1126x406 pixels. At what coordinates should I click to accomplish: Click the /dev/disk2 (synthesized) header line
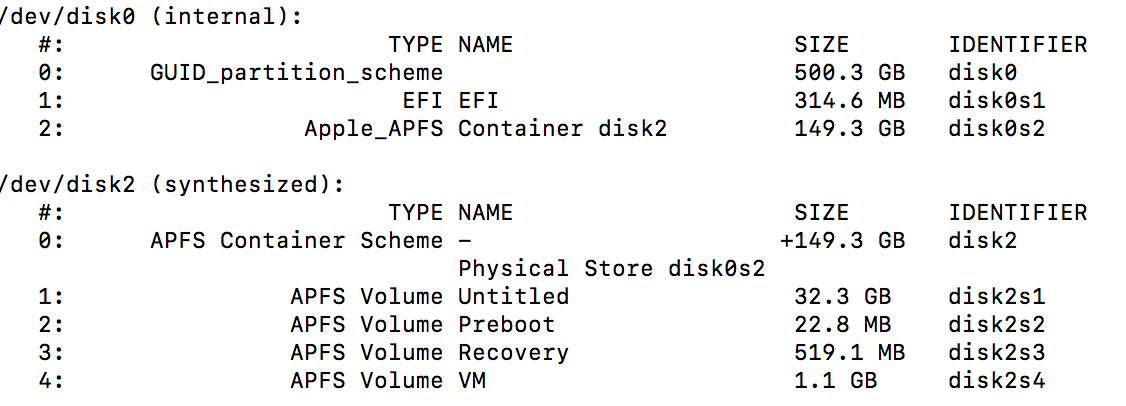pyautogui.click(x=172, y=185)
